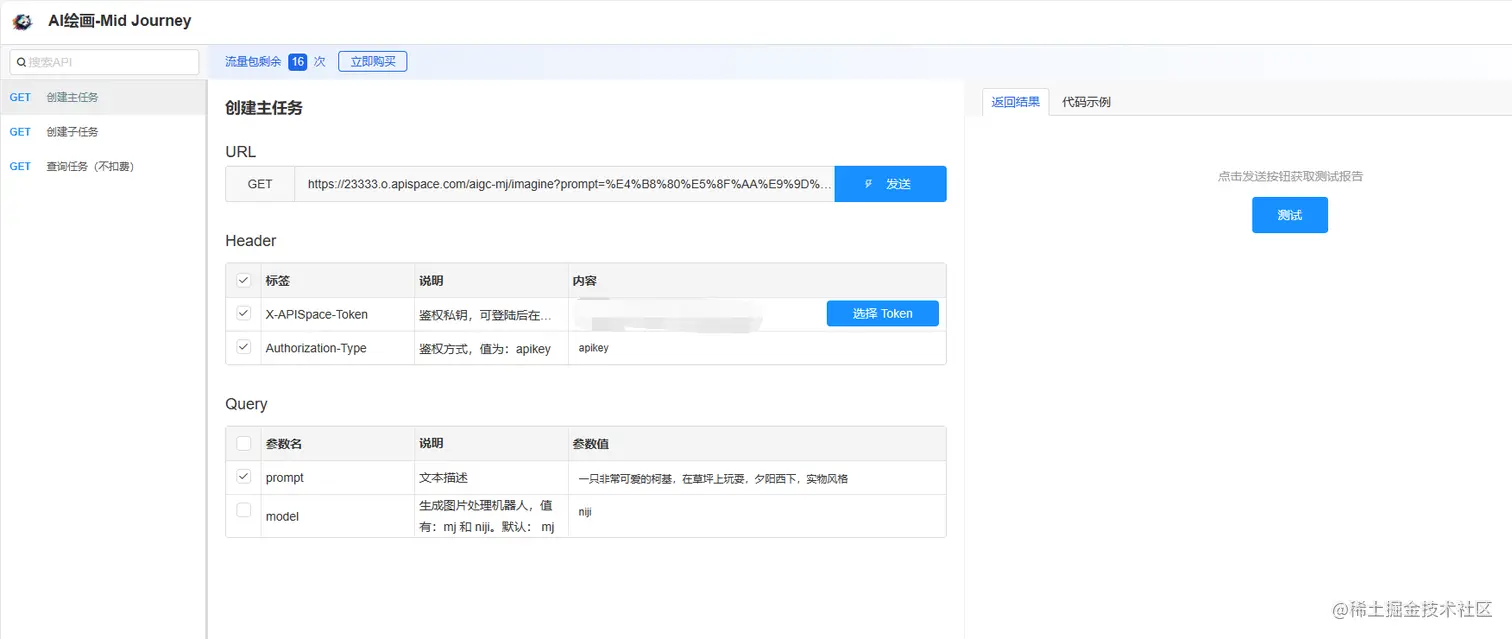The height and width of the screenshot is (639, 1512).
Task: Open the 创建子任务 API in the sidebar
Action: click(x=103, y=132)
